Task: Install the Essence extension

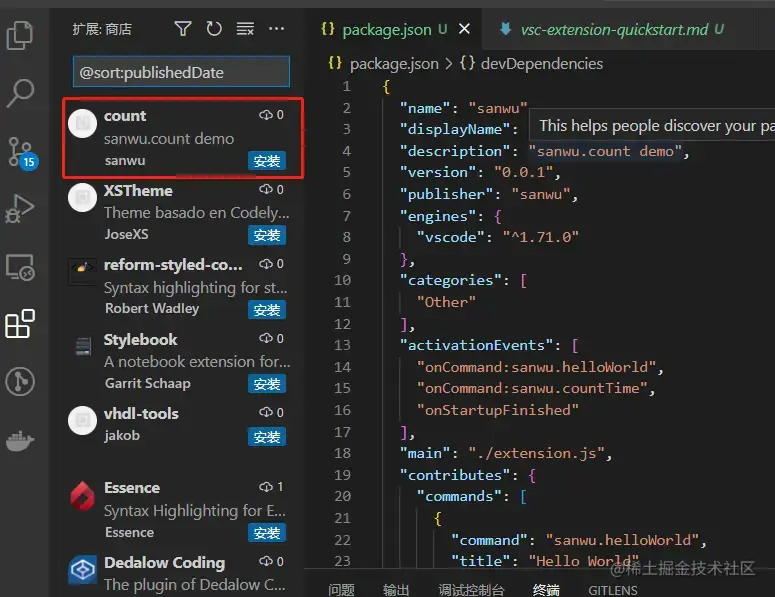Action: pyautogui.click(x=267, y=533)
